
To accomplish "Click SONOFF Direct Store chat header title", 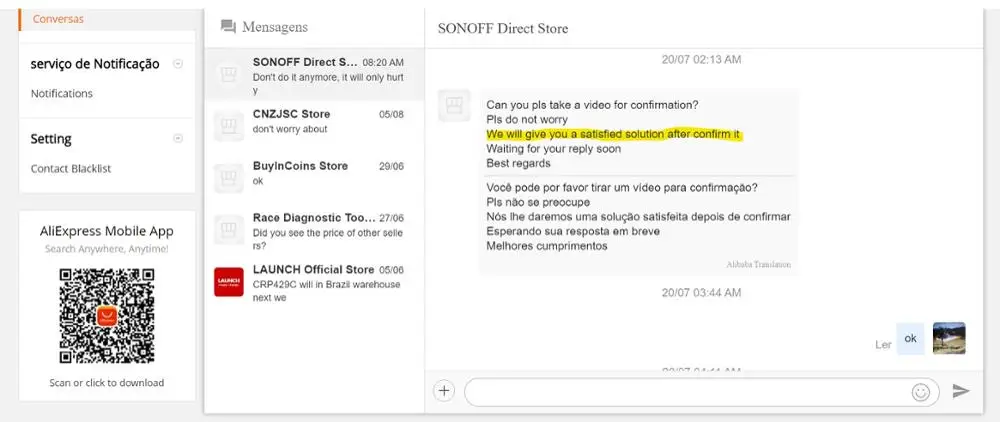I will pos(503,28).
